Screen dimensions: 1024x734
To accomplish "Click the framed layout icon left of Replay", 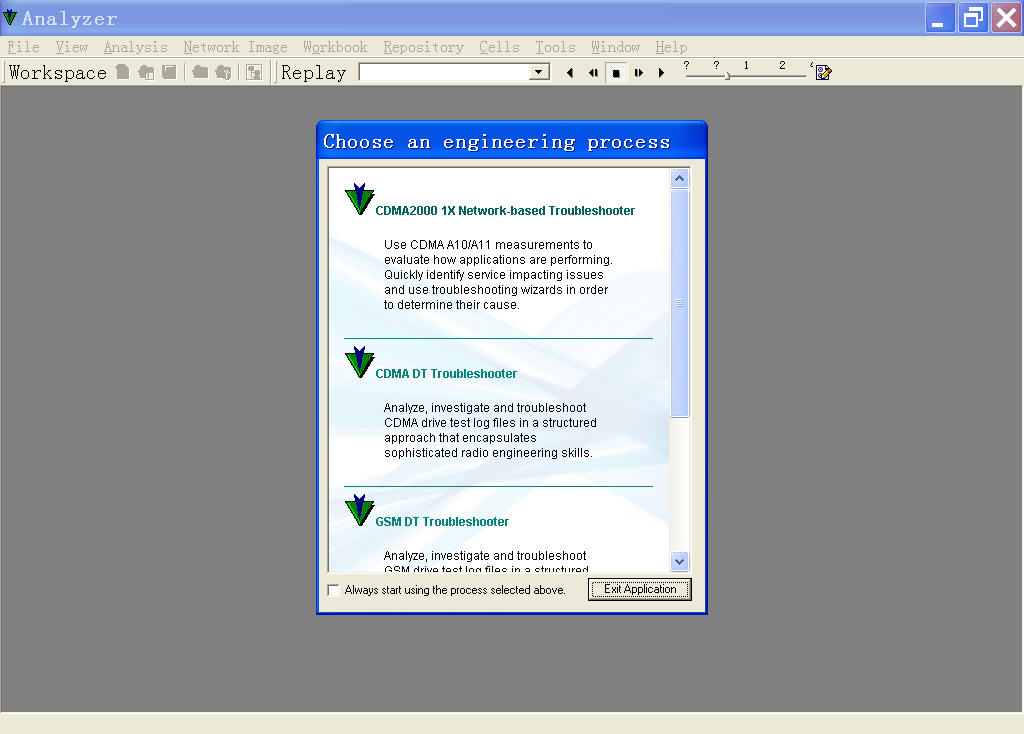I will 254,72.
